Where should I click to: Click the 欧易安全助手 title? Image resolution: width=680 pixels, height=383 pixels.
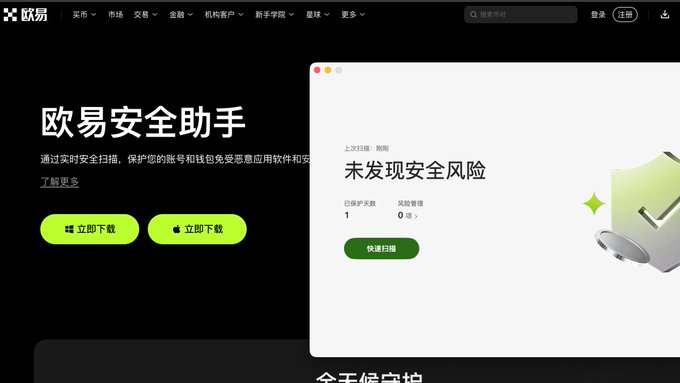point(143,122)
